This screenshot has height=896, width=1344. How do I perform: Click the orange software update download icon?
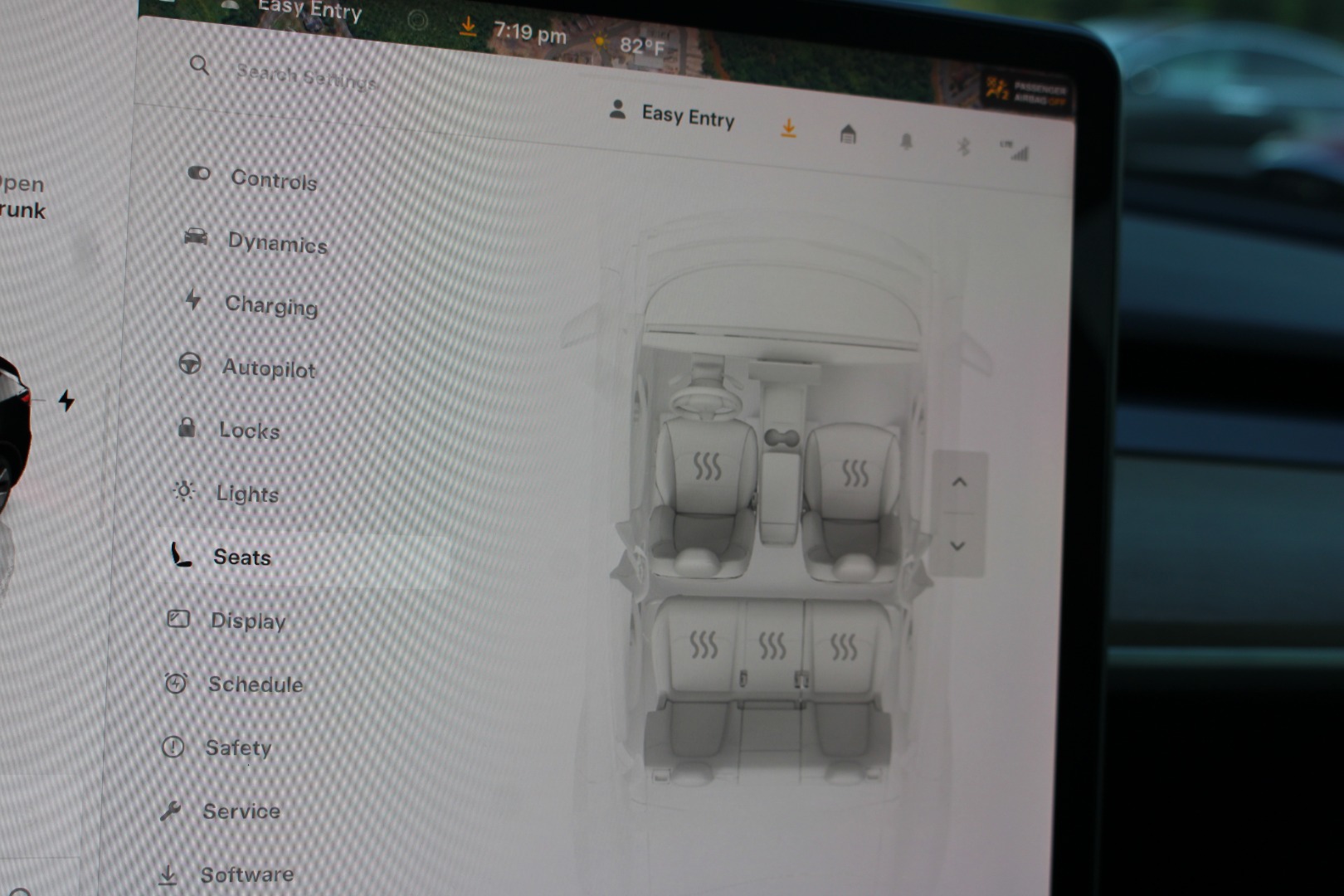[x=788, y=128]
